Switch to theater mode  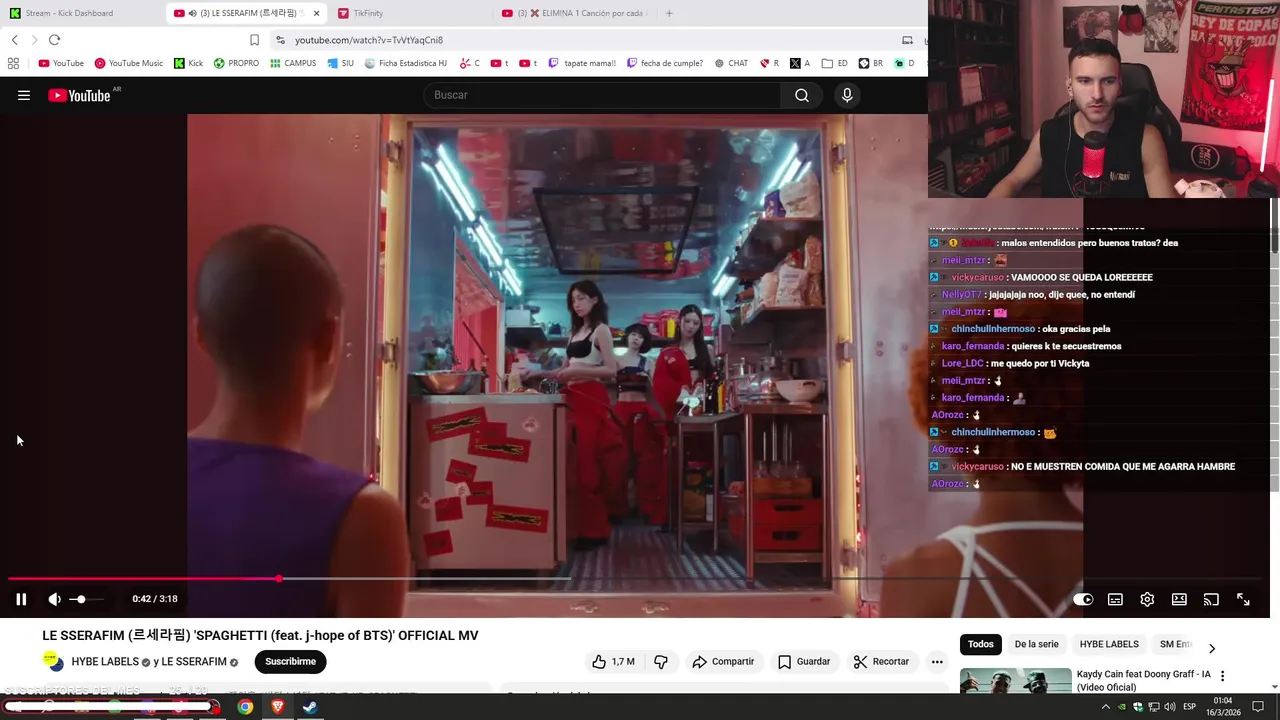coord(1179,599)
